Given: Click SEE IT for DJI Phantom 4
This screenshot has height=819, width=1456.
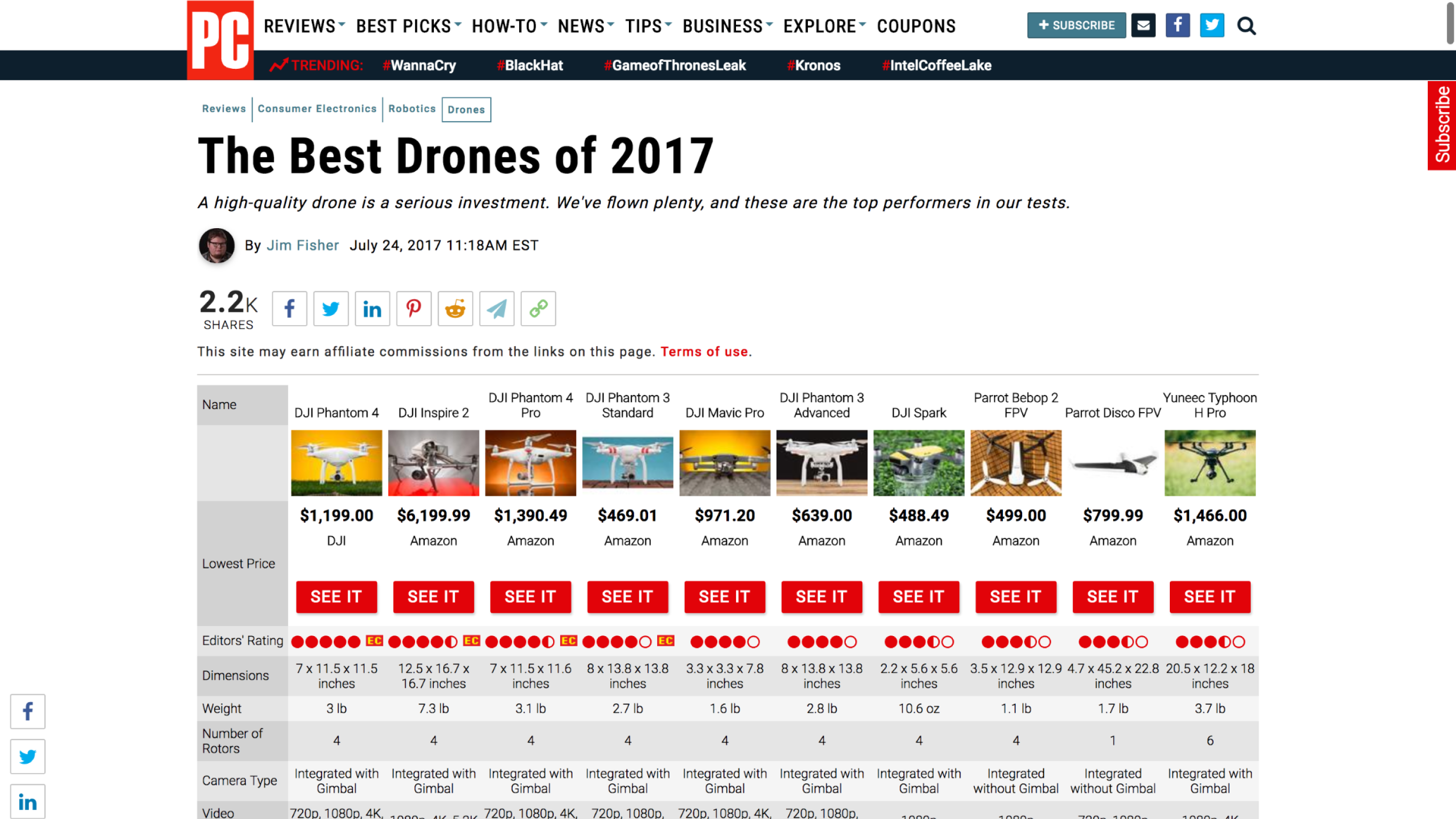Looking at the screenshot, I should pyautogui.click(x=336, y=597).
